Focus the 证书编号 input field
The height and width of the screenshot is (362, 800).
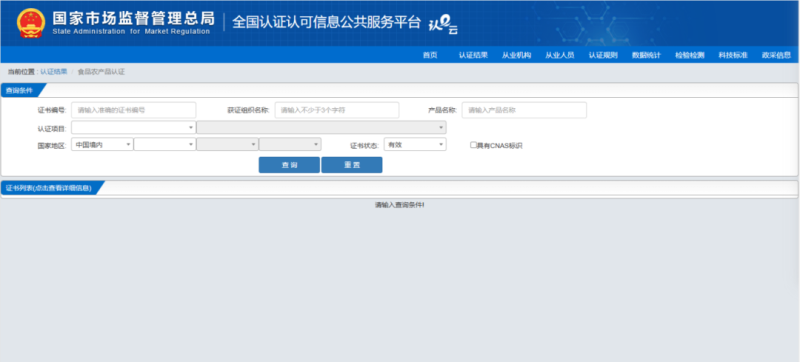pyautogui.click(x=134, y=110)
